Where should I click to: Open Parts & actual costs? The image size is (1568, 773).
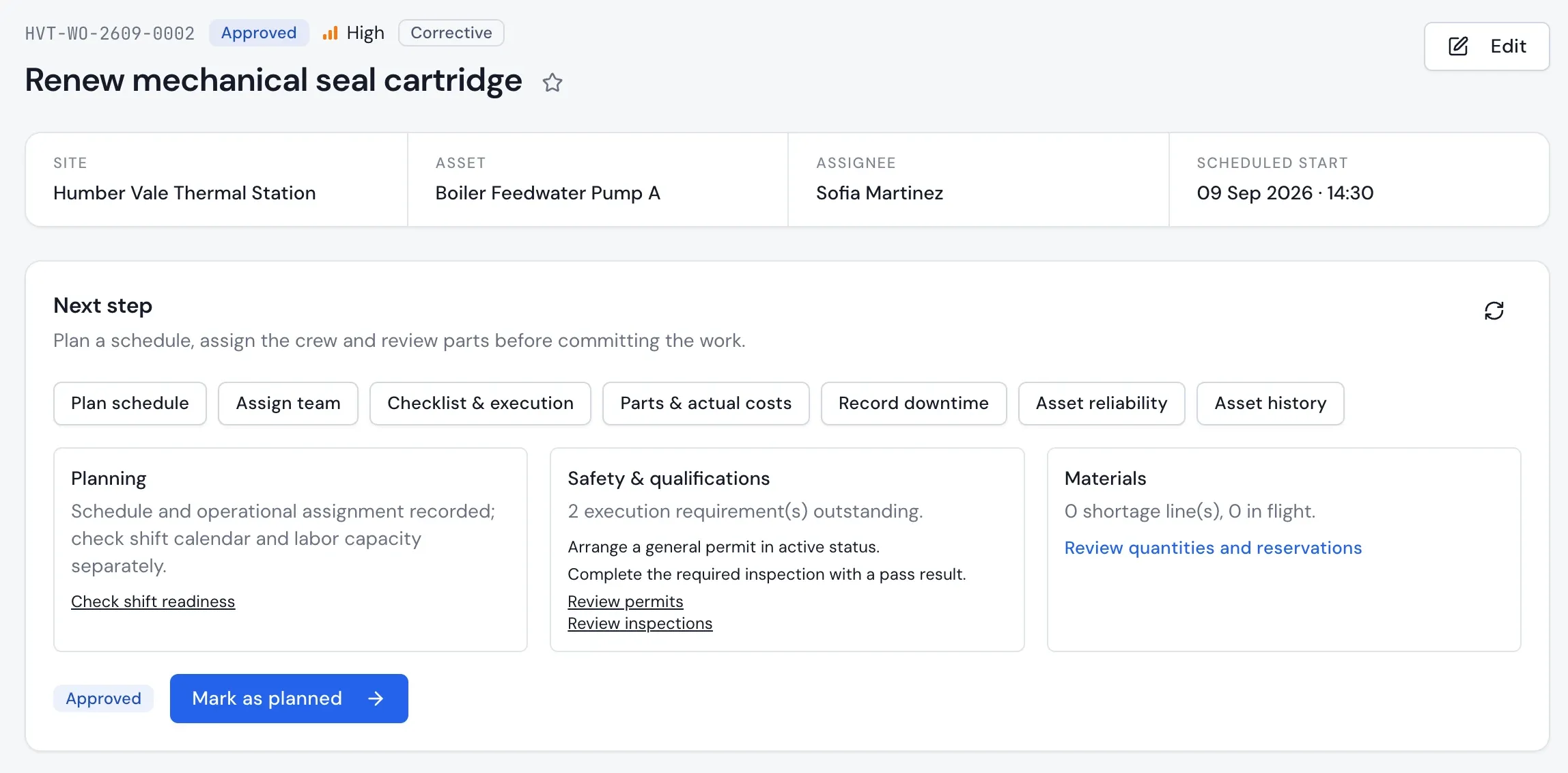705,404
